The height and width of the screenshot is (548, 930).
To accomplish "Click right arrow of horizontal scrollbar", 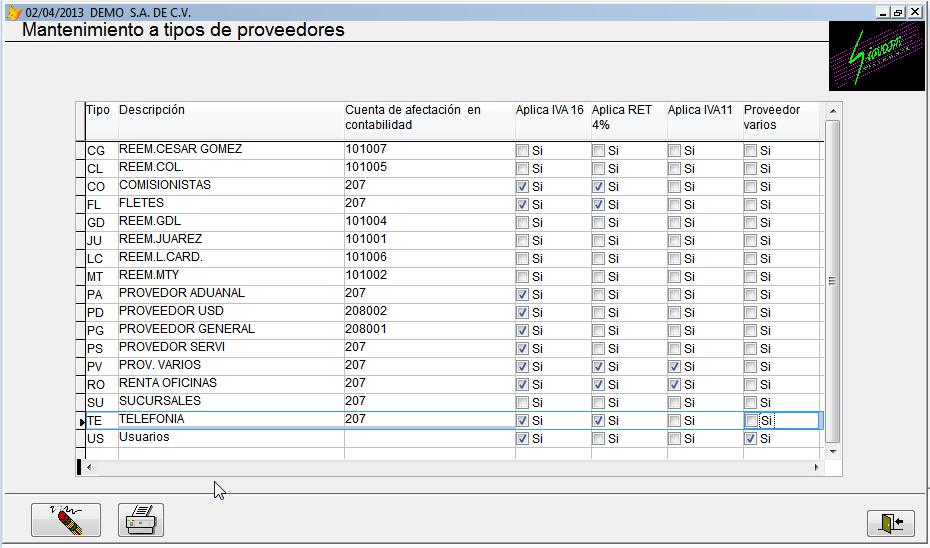I will click(817, 467).
